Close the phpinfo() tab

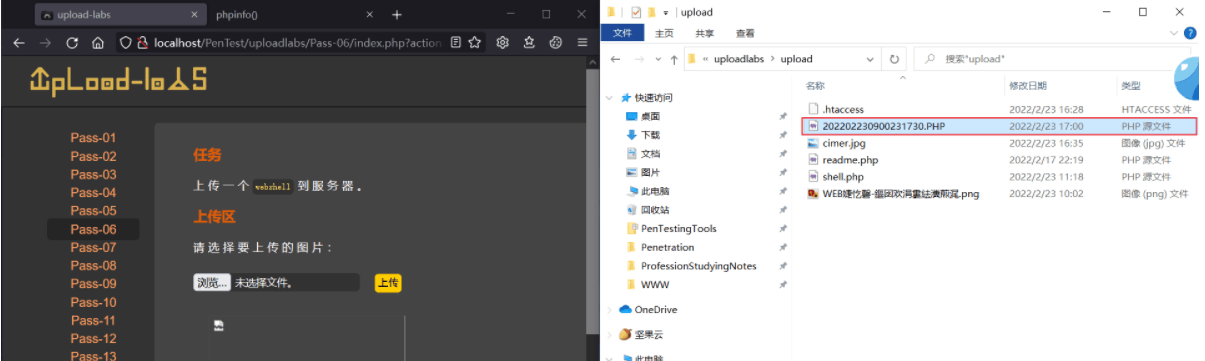(x=370, y=15)
